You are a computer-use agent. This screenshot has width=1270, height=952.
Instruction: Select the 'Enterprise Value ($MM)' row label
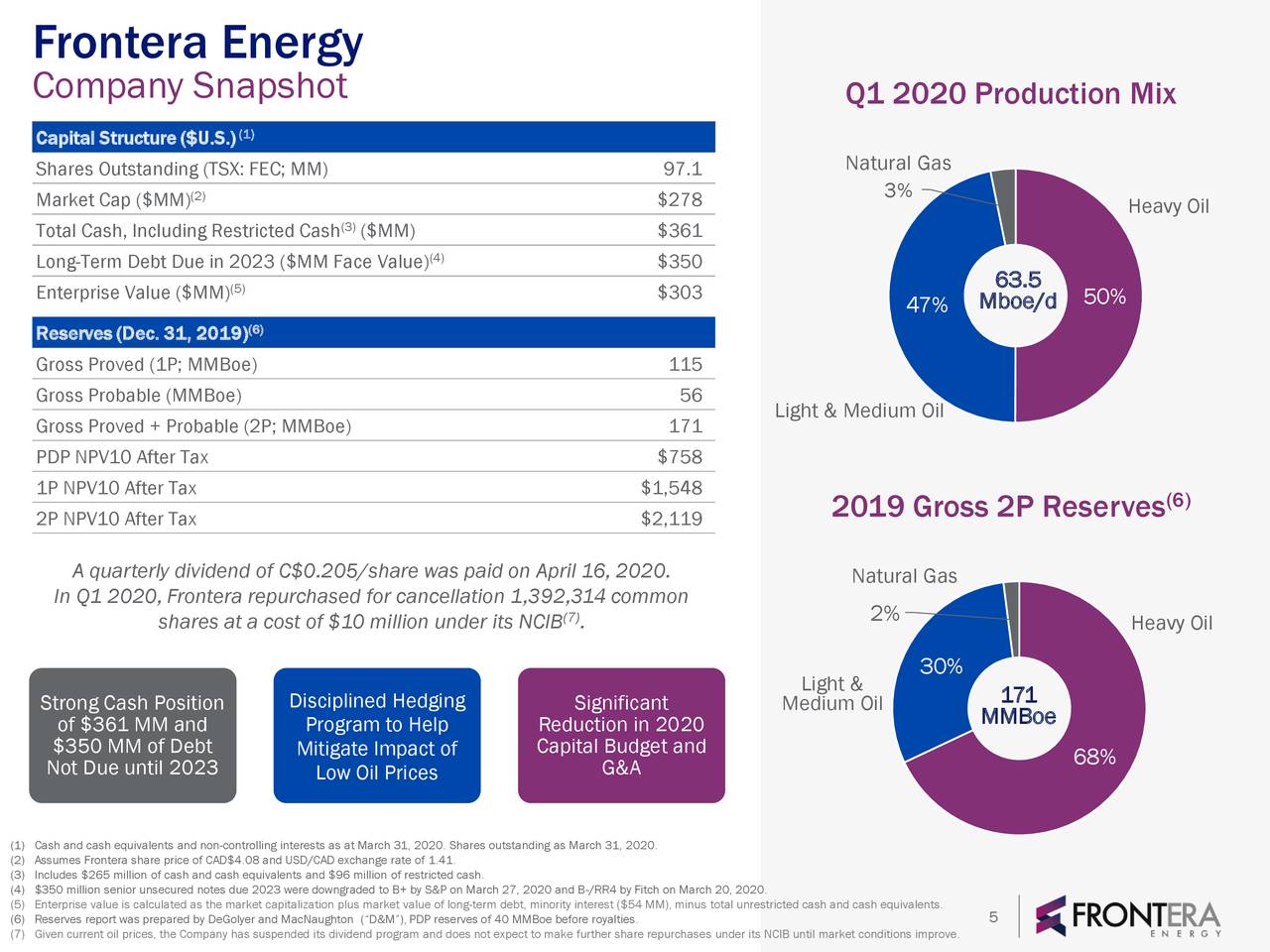pyautogui.click(x=140, y=293)
